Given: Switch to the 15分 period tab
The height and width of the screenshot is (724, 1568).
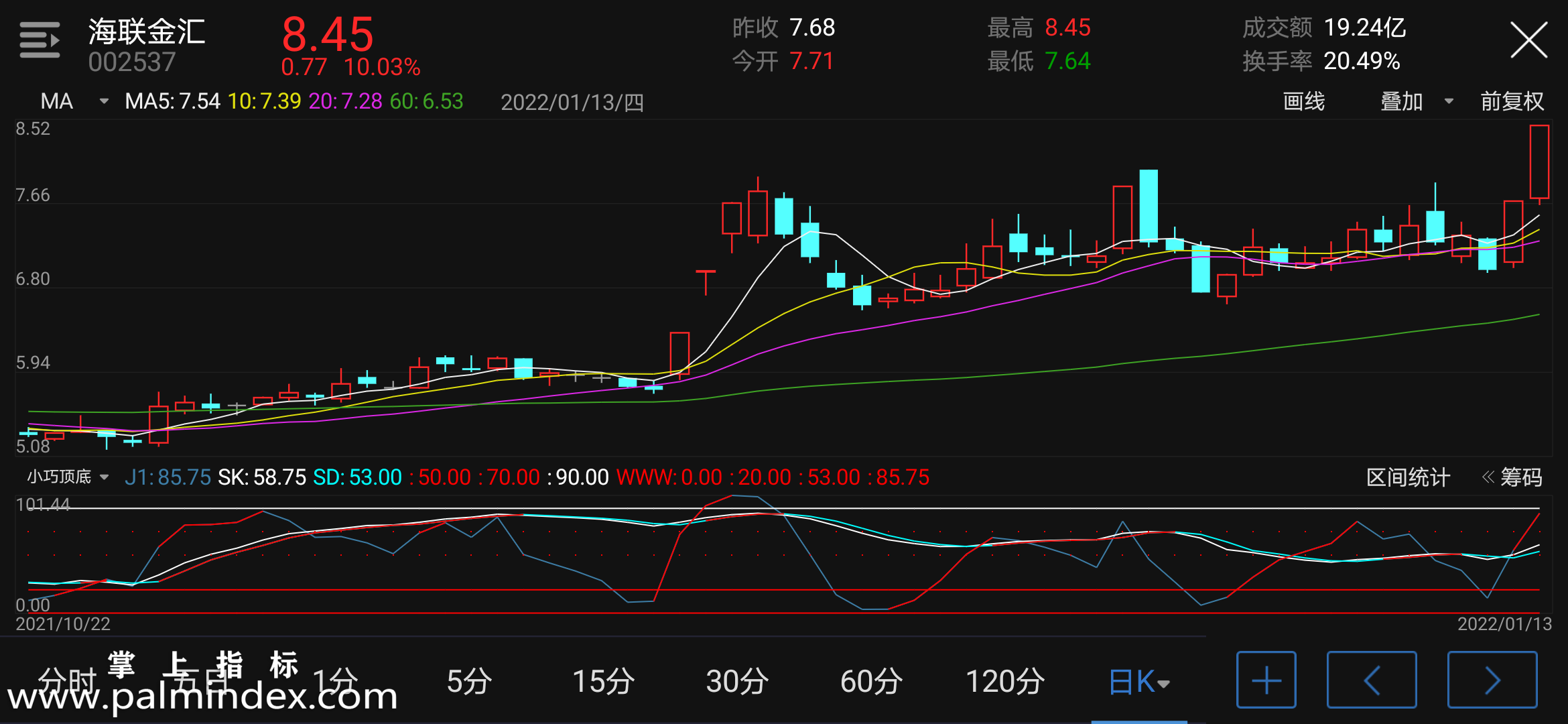Looking at the screenshot, I should click(603, 682).
